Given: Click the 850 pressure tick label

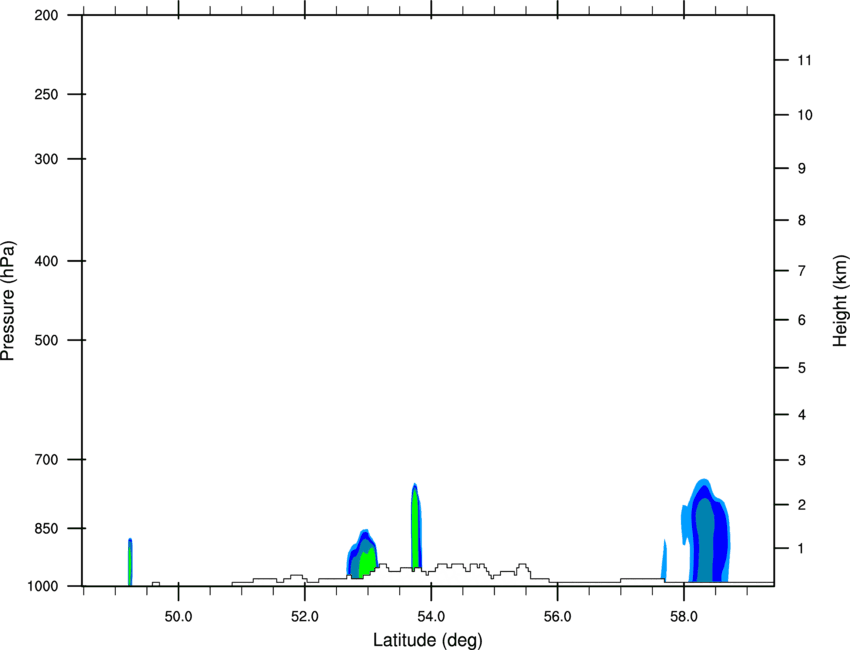Looking at the screenshot, I should [46, 528].
